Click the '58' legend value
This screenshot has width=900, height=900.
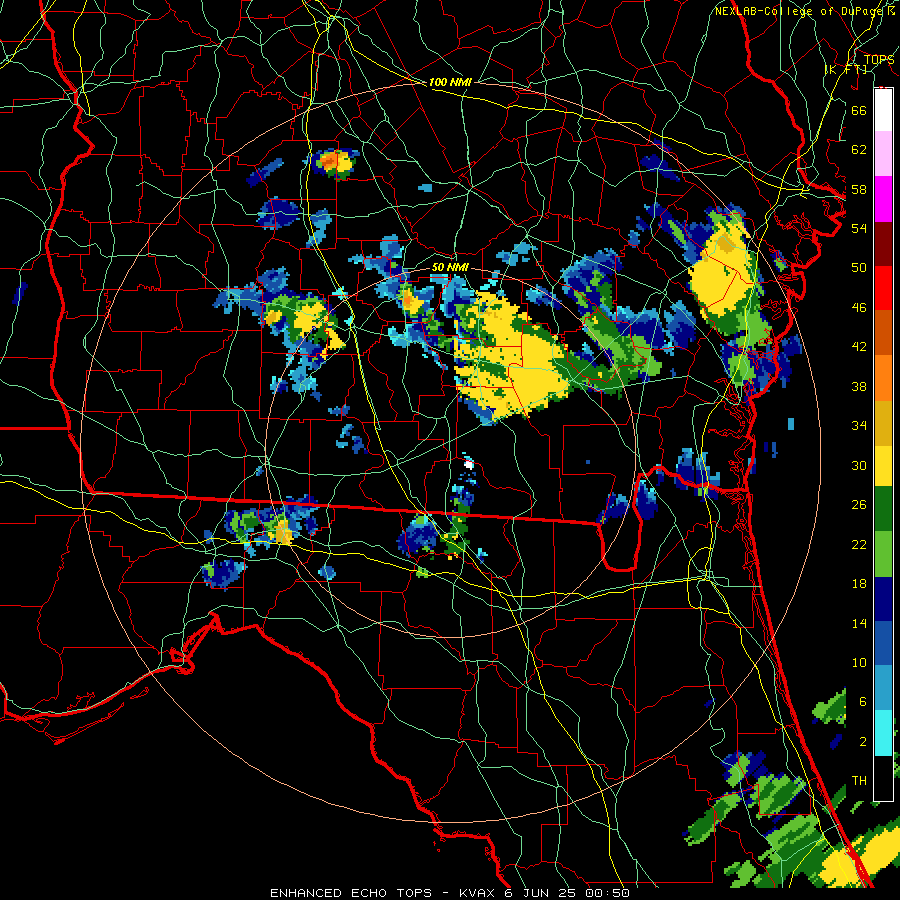(859, 189)
